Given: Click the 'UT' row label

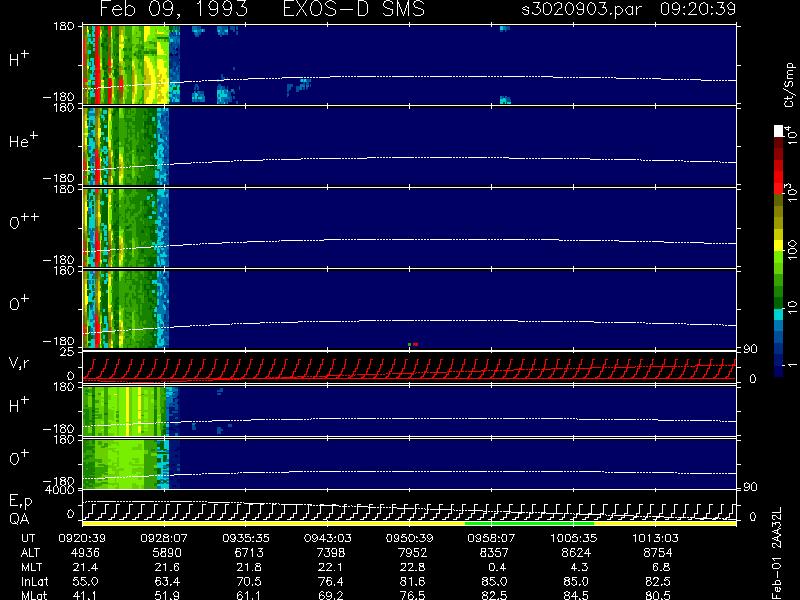Looking at the screenshot, I should click(x=28, y=538).
